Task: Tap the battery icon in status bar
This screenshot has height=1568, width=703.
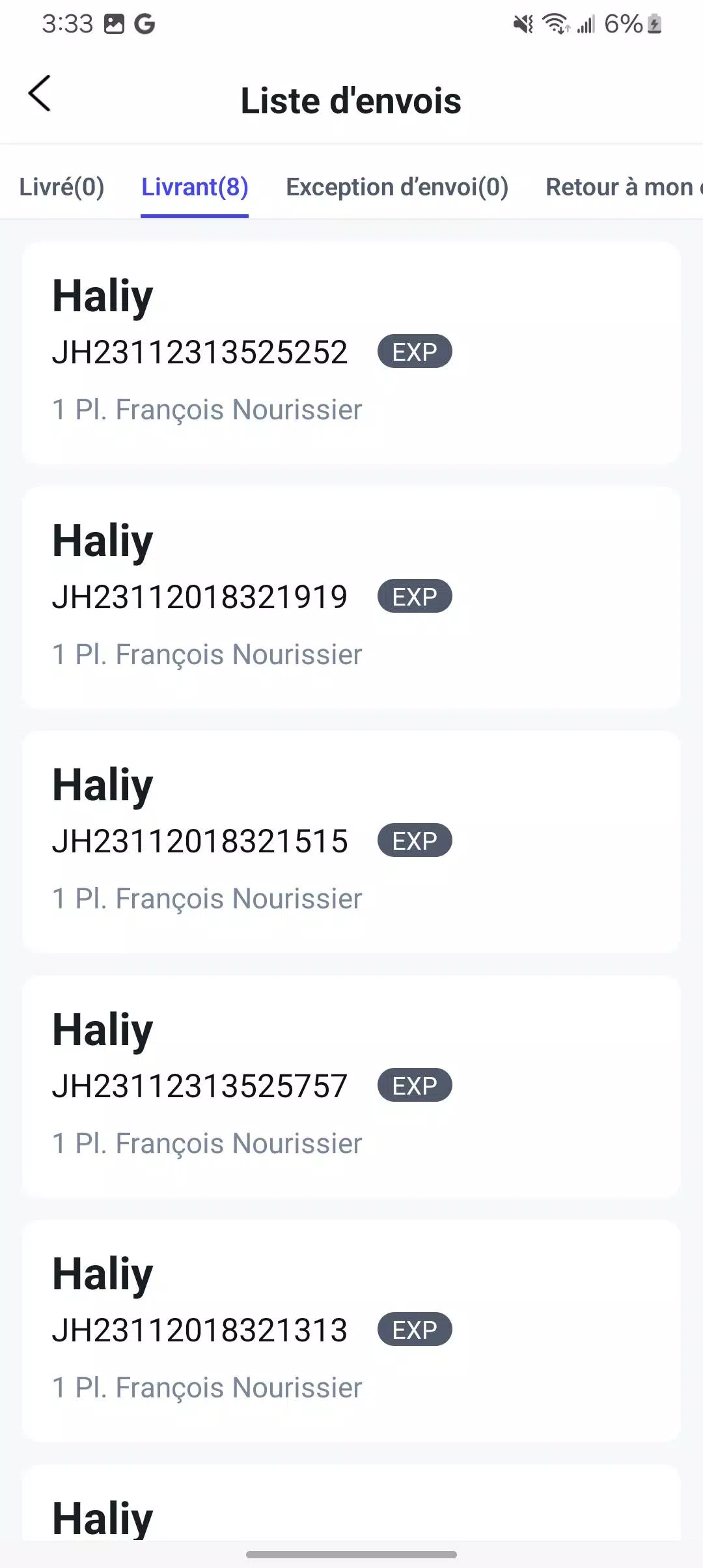Action: [x=655, y=25]
